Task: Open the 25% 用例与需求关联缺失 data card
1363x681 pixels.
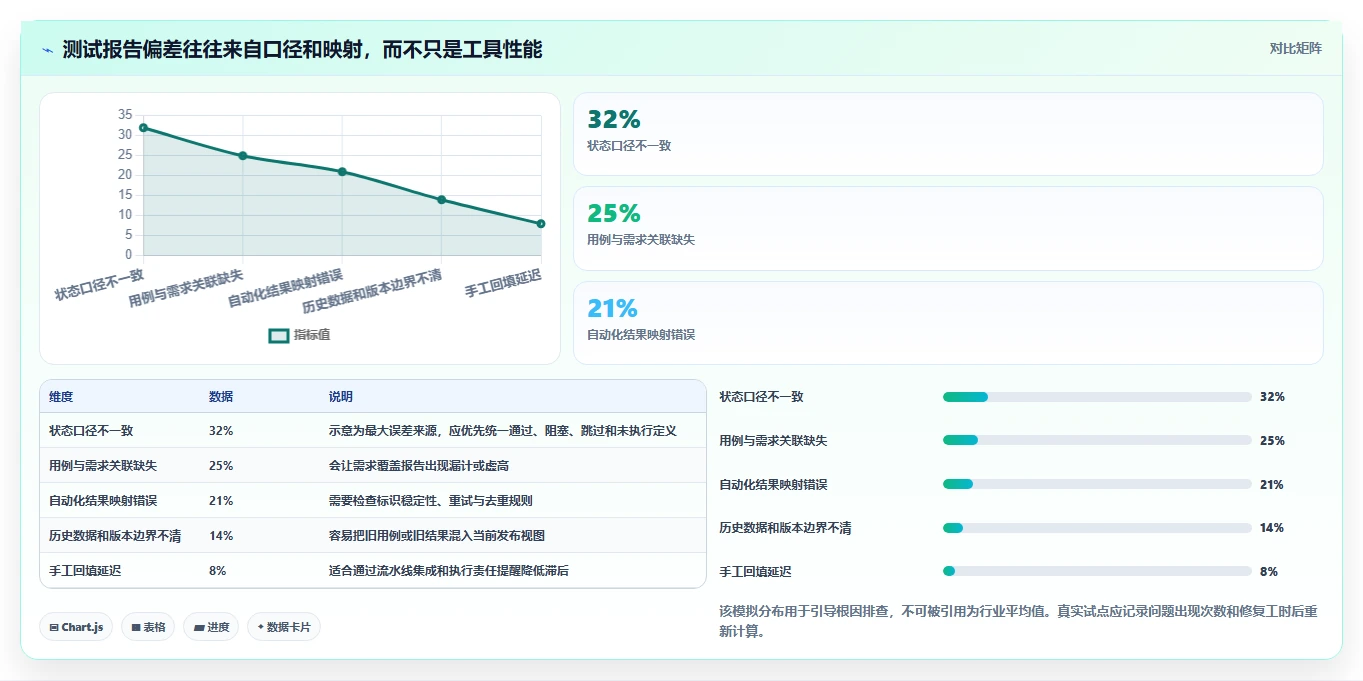Action: (x=948, y=229)
